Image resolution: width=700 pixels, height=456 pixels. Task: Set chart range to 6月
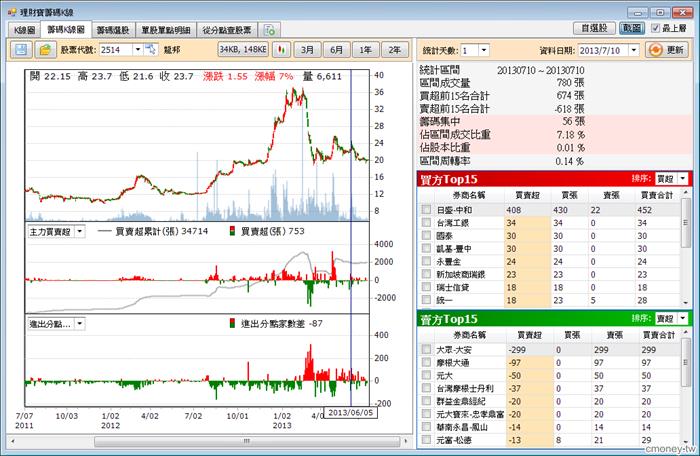click(336, 50)
